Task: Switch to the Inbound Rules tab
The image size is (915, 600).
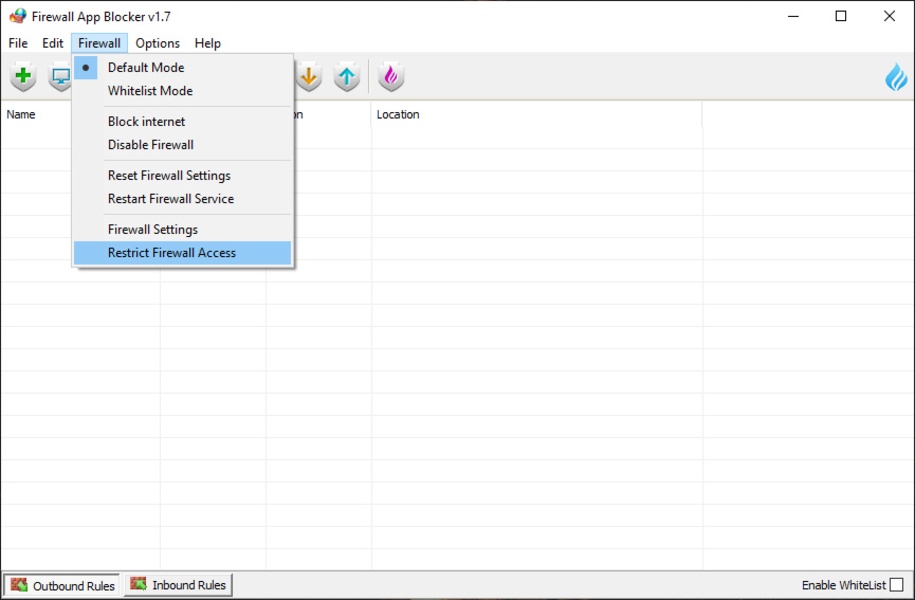Action: coord(178,585)
